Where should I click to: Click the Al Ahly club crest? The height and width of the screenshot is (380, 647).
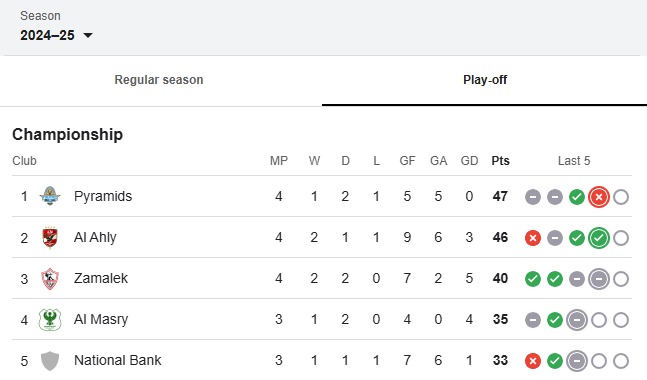[50, 237]
